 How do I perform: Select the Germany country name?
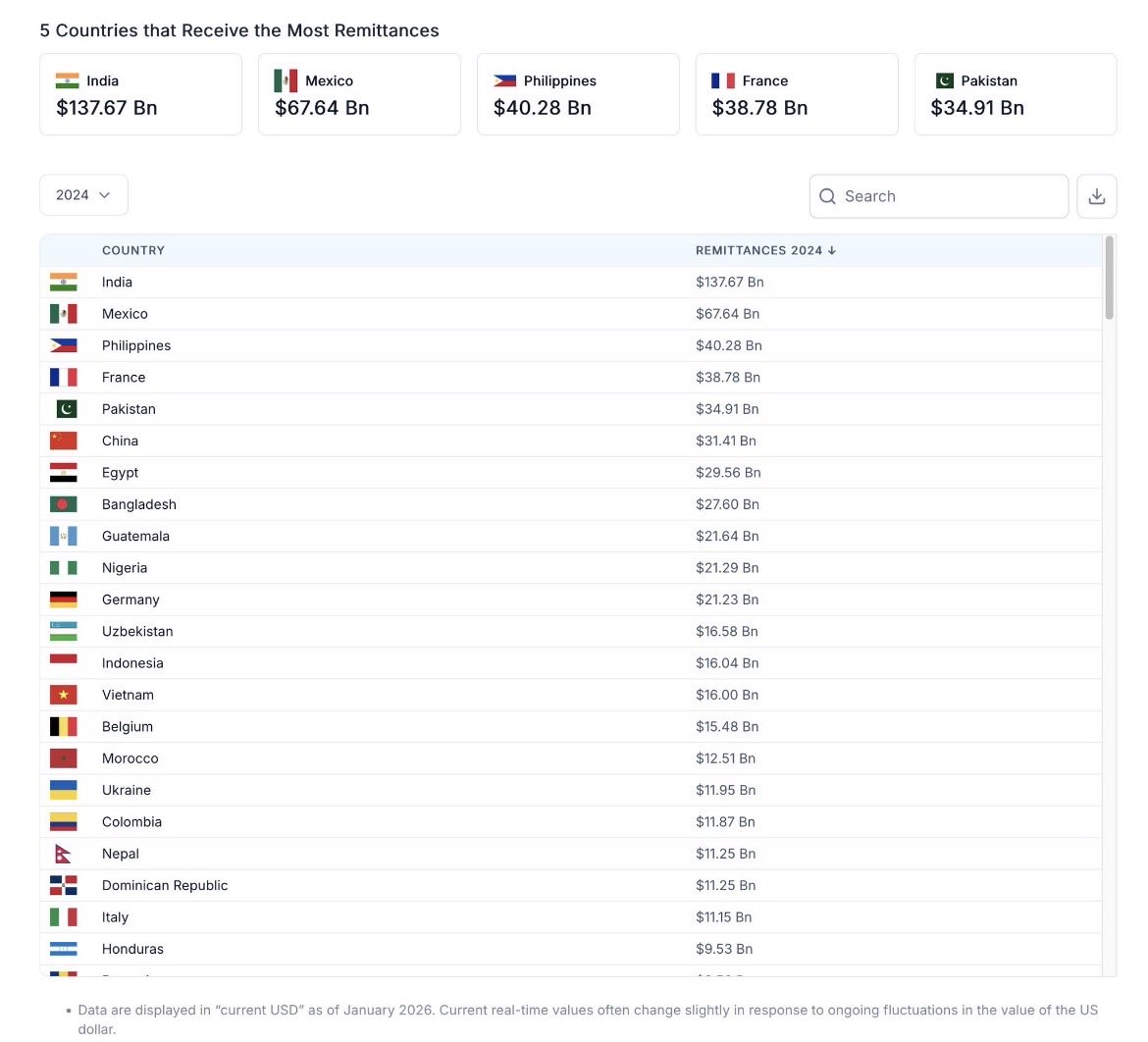pyautogui.click(x=130, y=599)
